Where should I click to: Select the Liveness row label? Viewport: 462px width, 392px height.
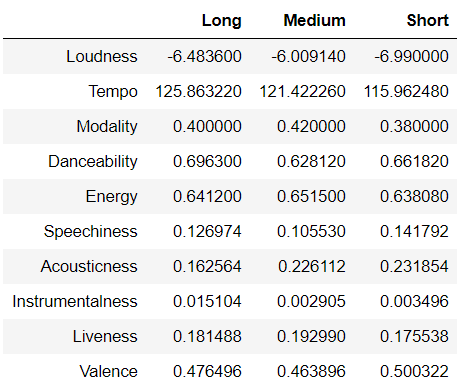click(105, 337)
